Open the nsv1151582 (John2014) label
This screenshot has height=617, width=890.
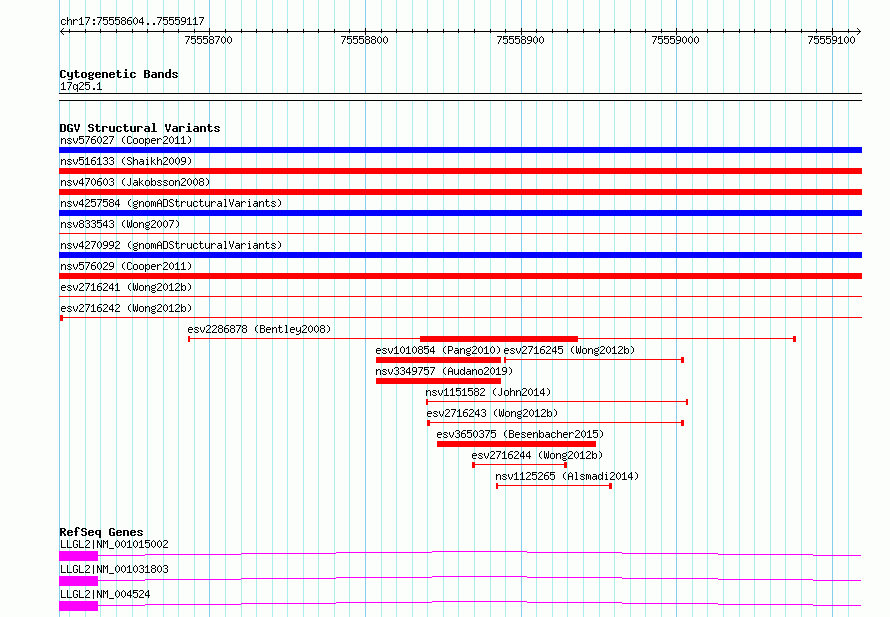tap(488, 392)
